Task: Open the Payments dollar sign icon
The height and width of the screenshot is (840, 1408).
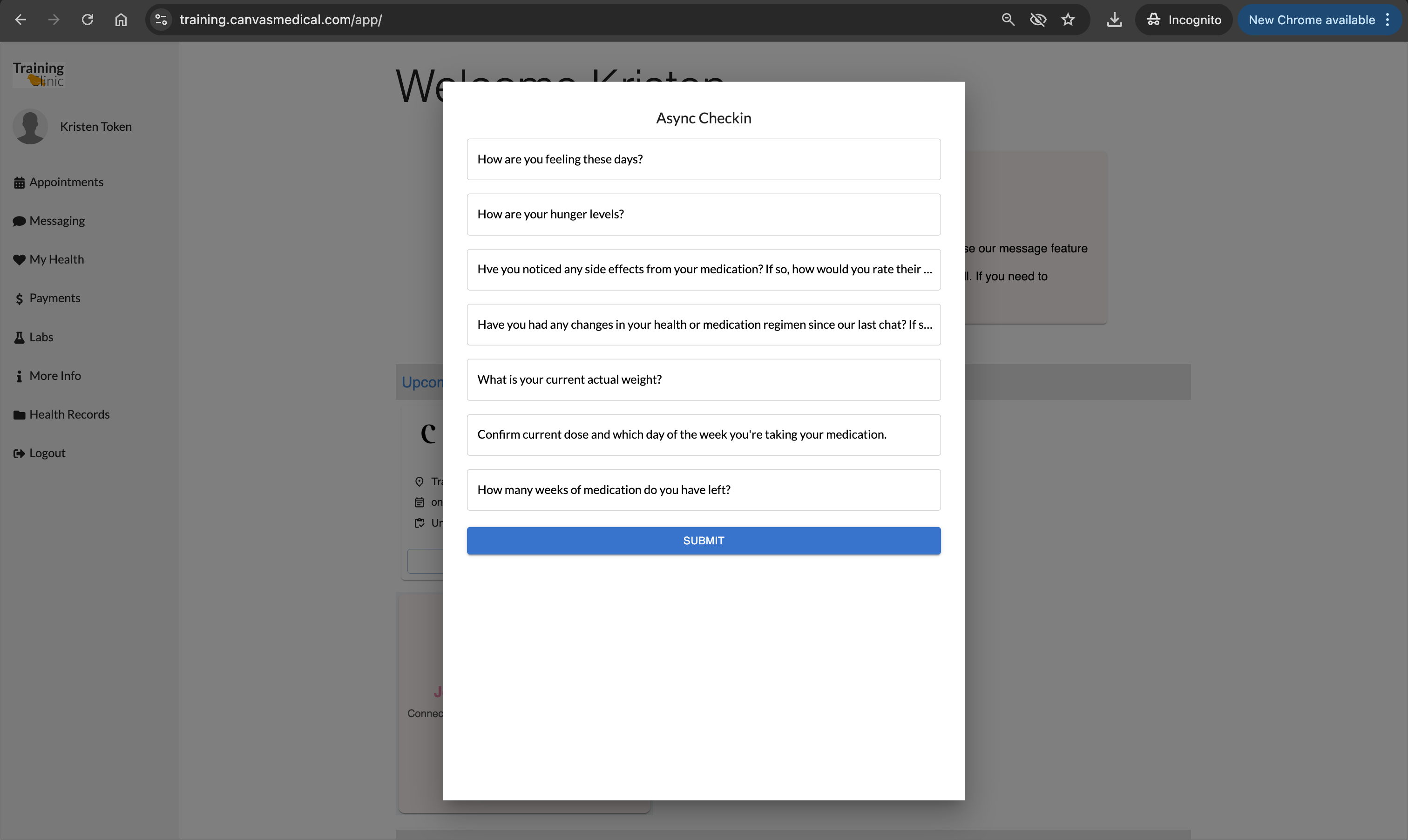Action: pyautogui.click(x=20, y=298)
